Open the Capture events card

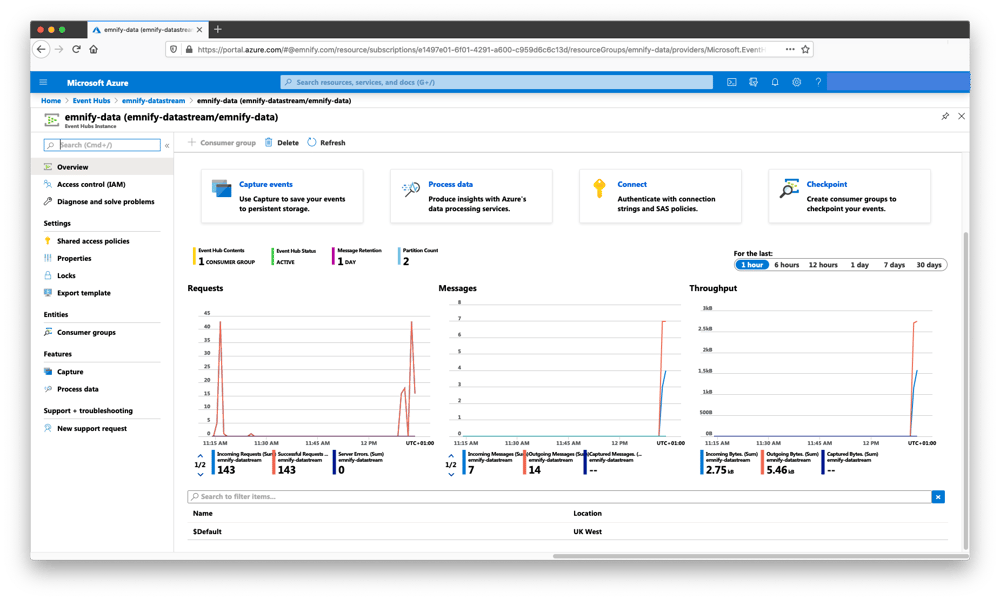(282, 196)
